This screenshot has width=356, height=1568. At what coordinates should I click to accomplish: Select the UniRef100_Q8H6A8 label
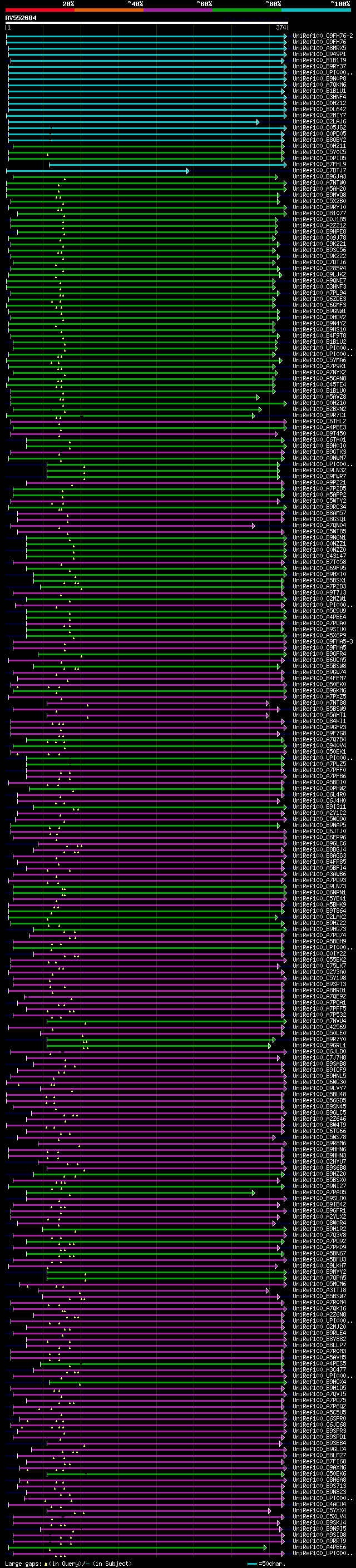coord(319,1479)
